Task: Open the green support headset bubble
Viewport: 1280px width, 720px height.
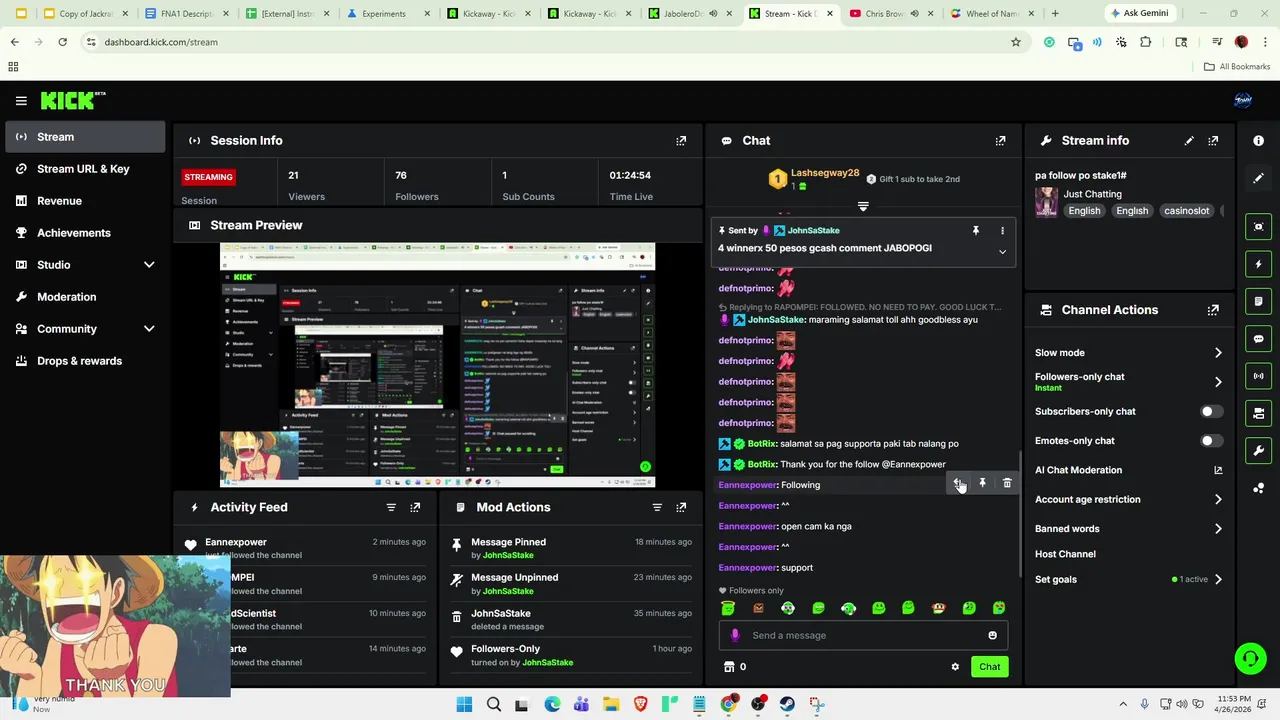Action: (1250, 658)
